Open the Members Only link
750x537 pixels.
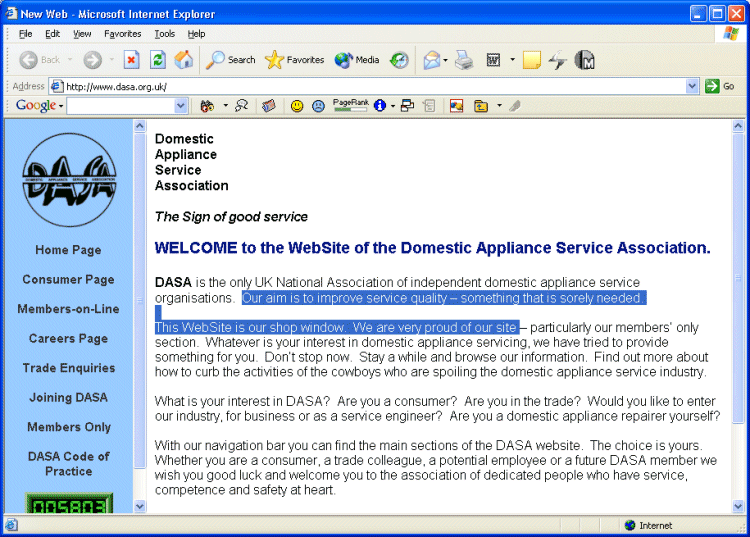point(68,427)
